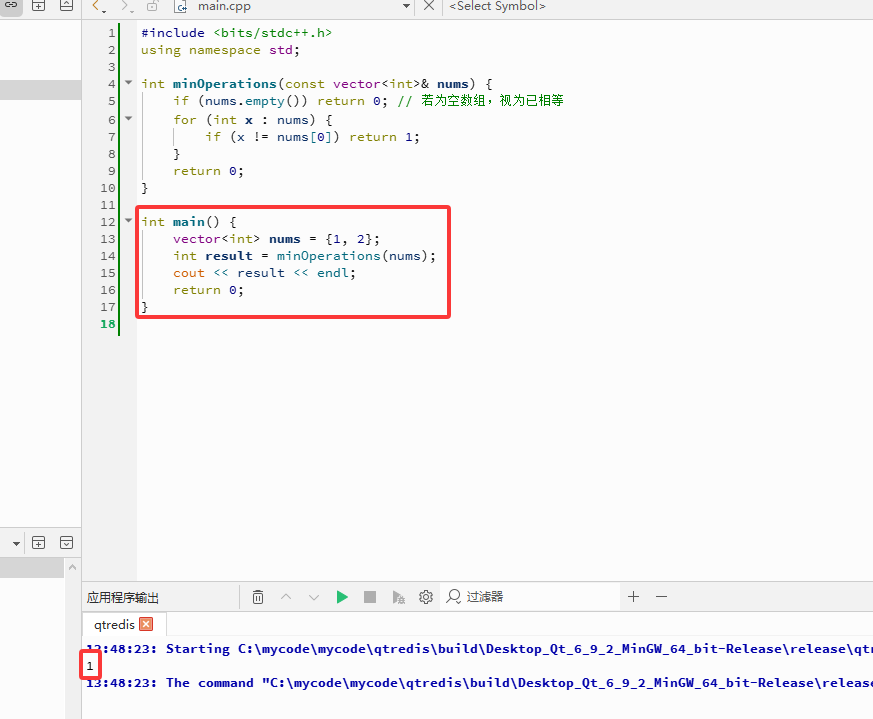Open the Select Symbol dropdown
Image resolution: width=873 pixels, height=719 pixels.
click(x=497, y=6)
